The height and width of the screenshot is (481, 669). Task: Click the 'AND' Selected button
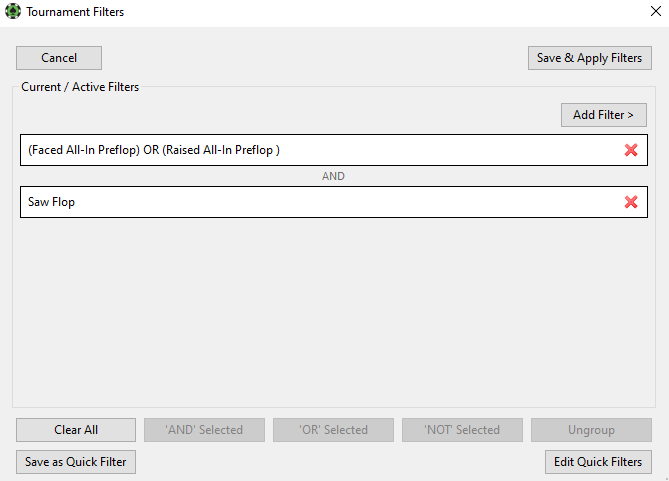click(x=204, y=430)
